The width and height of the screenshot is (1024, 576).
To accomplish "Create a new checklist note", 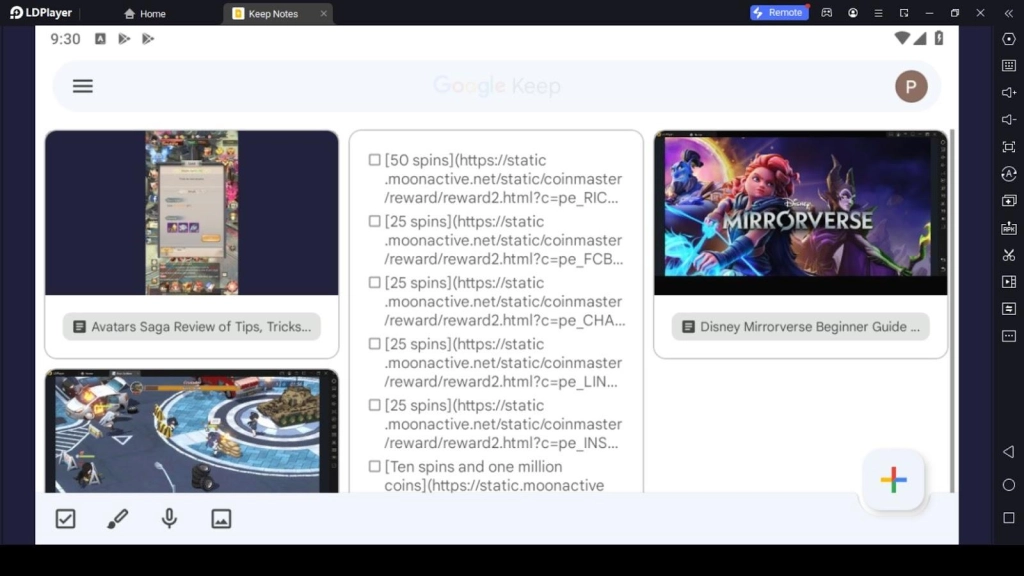I will 66,518.
